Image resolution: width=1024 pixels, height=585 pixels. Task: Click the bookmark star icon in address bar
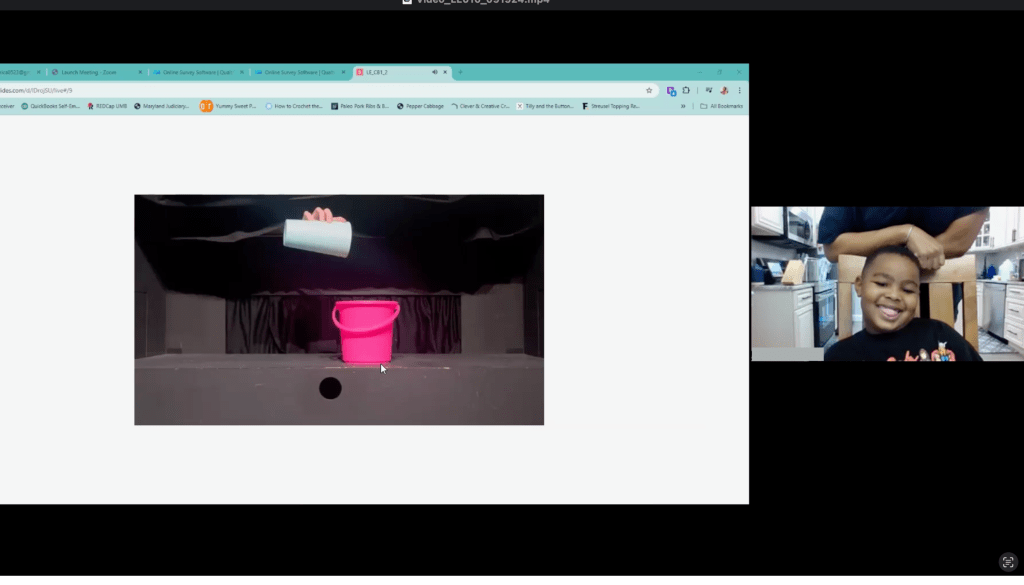649,90
